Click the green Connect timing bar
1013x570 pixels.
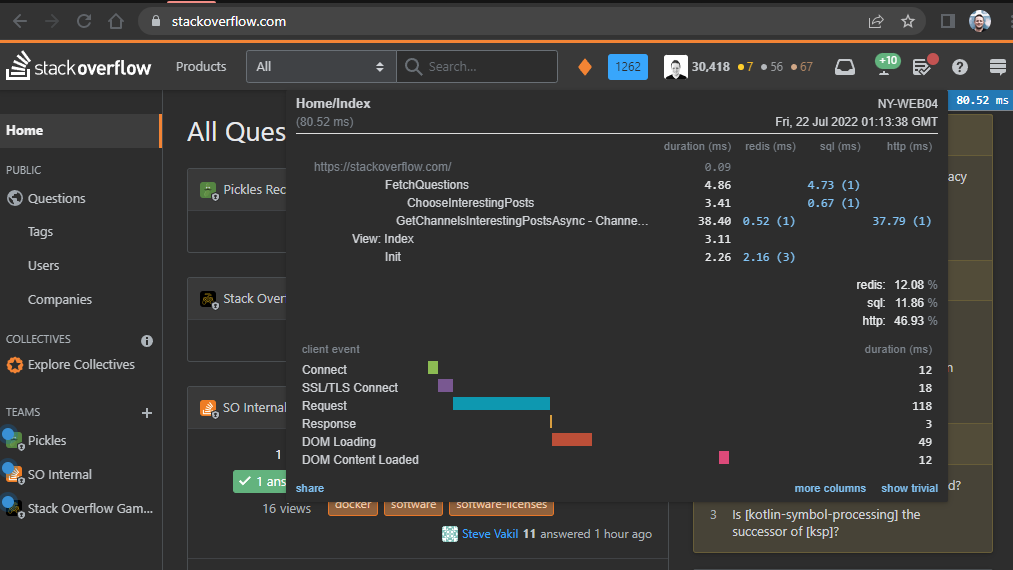click(x=433, y=368)
